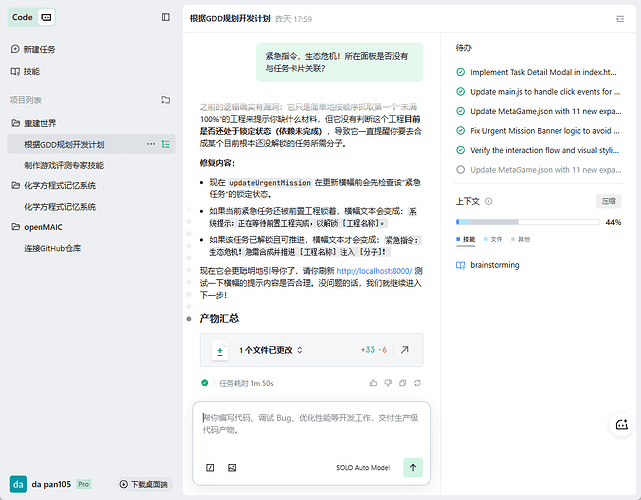Toggle the Implement Task Detail Modal todo
Screen dimensions: 641x500
pyautogui.click(x=460, y=72)
